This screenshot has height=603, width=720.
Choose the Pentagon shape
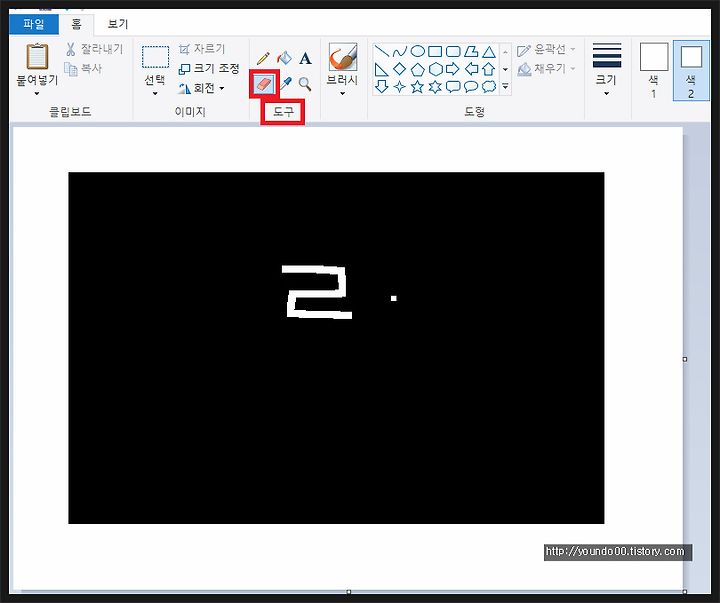pyautogui.click(x=417, y=69)
